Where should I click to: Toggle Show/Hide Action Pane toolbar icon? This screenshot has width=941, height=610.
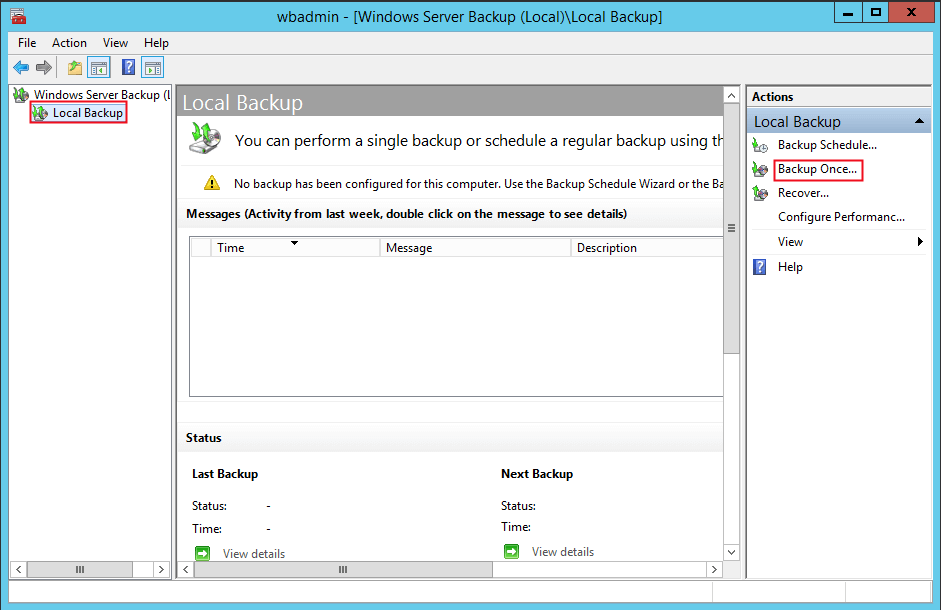(153, 67)
